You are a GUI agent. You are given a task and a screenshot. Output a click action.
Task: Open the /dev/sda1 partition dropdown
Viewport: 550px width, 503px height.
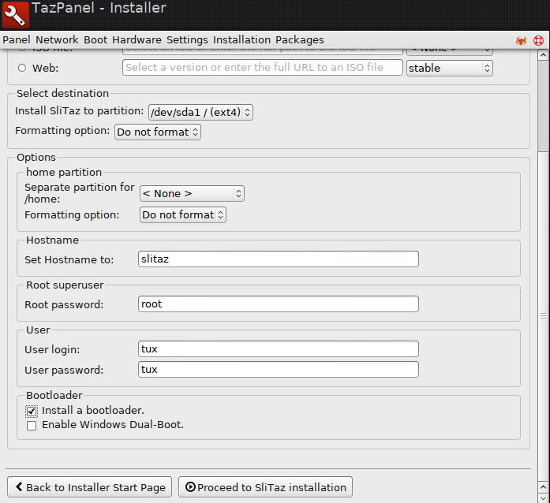click(x=200, y=112)
